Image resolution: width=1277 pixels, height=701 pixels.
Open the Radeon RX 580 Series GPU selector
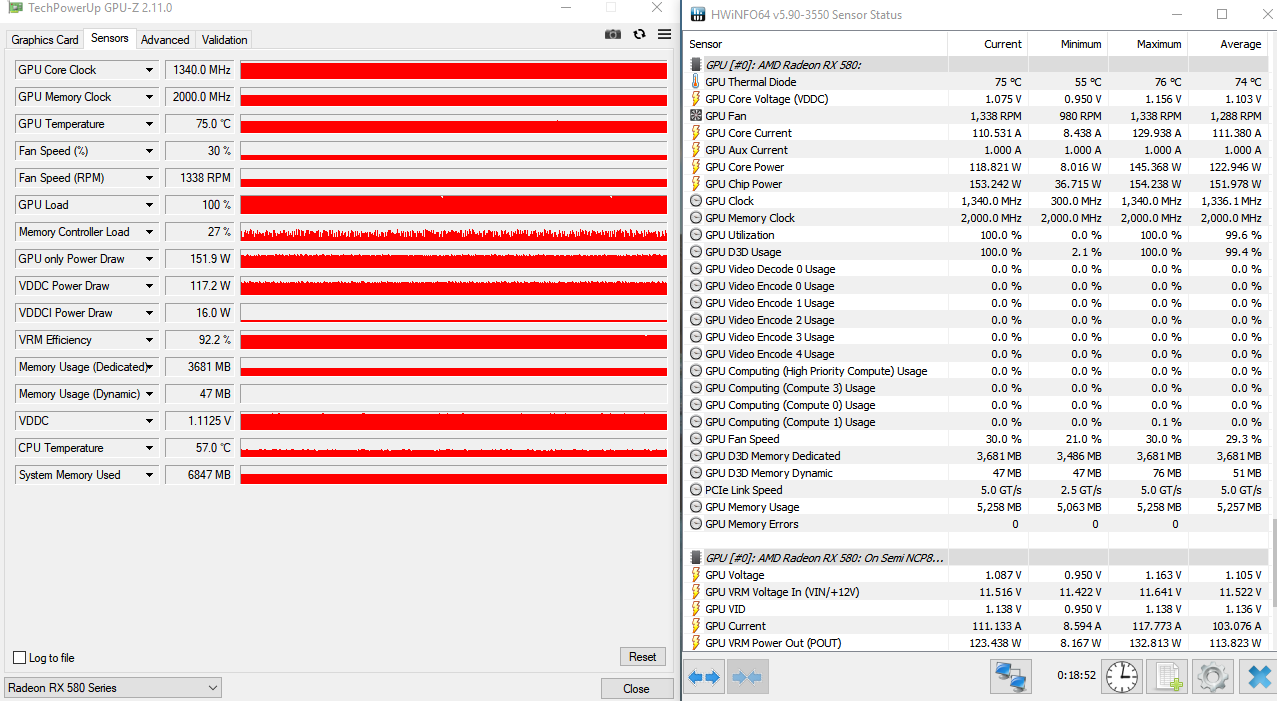[x=112, y=688]
